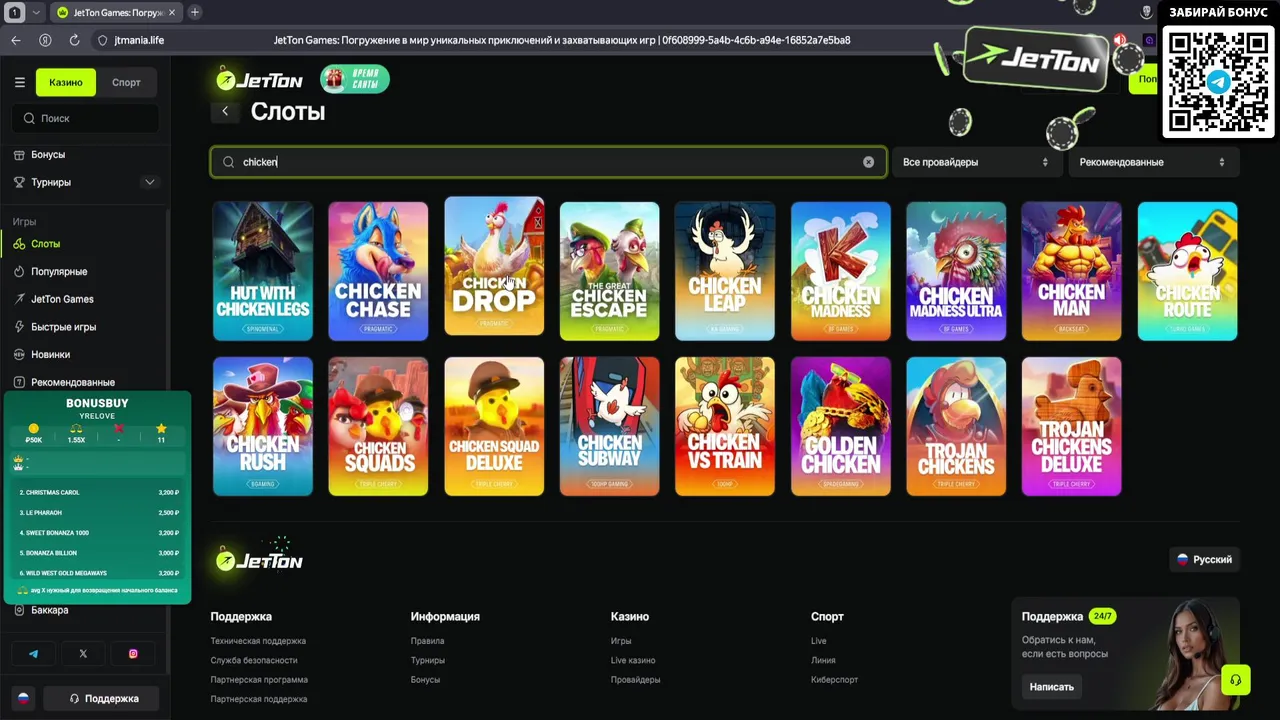Open the hamburger menu in sidebar
The image size is (1280, 720).
click(x=19, y=82)
